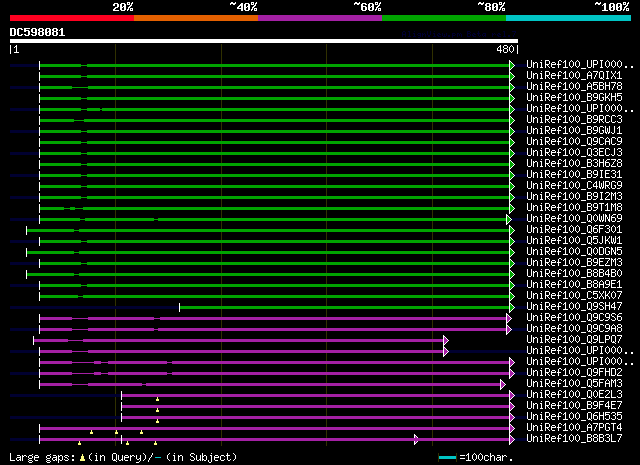
Task: Click the purple Q9LPQ7 alignment bar
Action: click(x=239, y=340)
